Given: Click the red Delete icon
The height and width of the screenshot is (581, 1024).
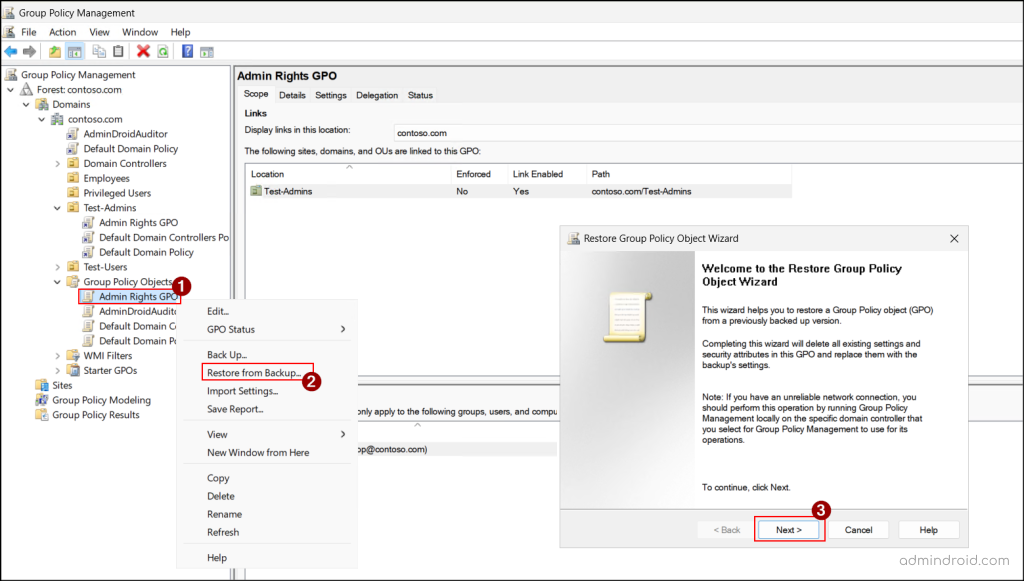Looking at the screenshot, I should tap(143, 51).
